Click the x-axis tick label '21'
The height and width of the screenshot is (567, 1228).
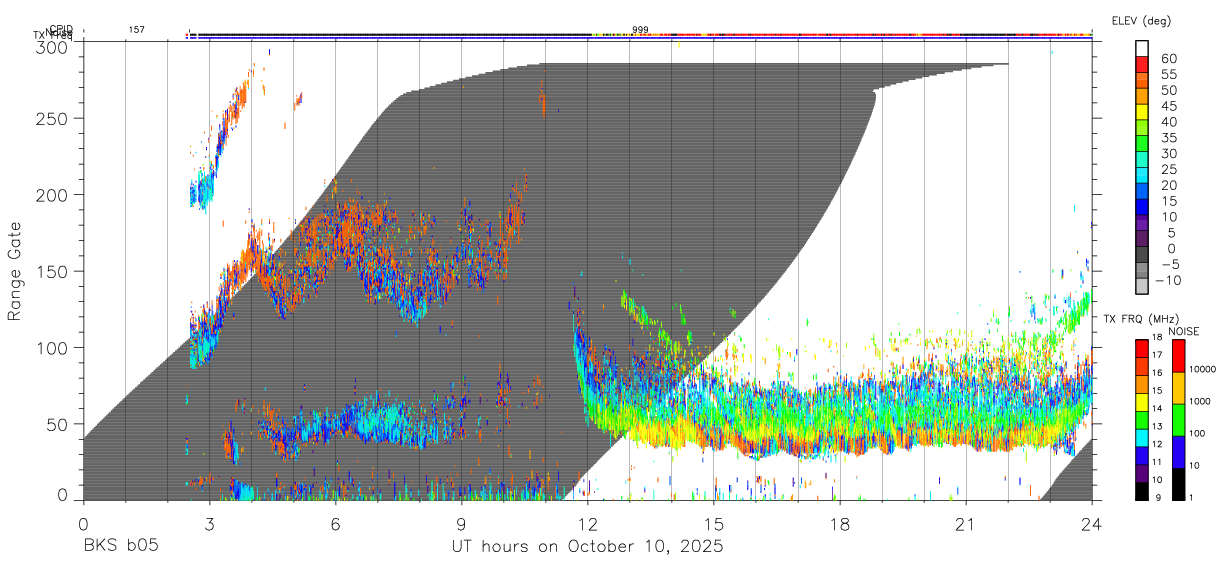coord(966,524)
